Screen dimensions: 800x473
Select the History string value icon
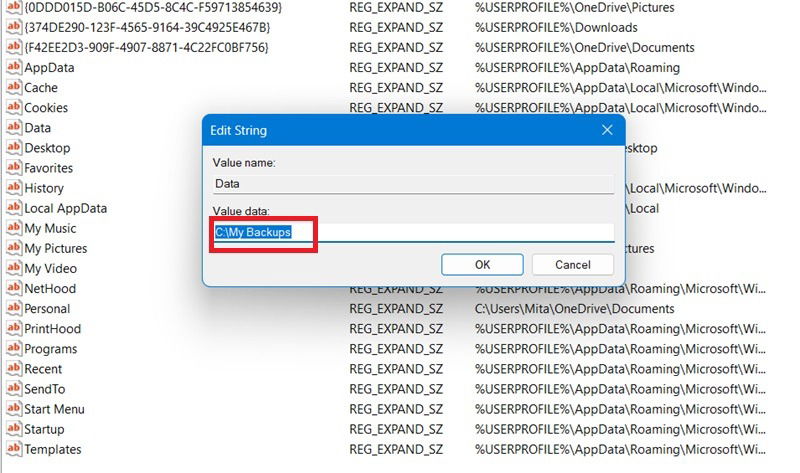(x=14, y=187)
